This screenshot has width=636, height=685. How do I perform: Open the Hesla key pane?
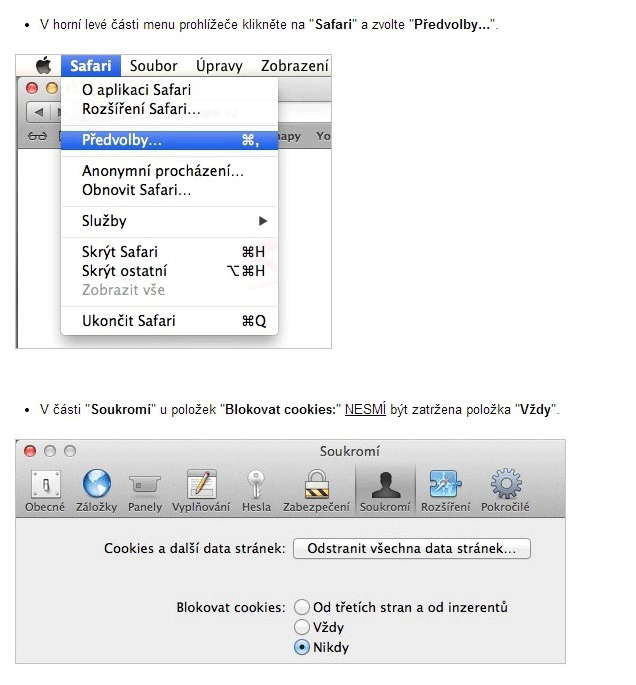click(x=256, y=491)
